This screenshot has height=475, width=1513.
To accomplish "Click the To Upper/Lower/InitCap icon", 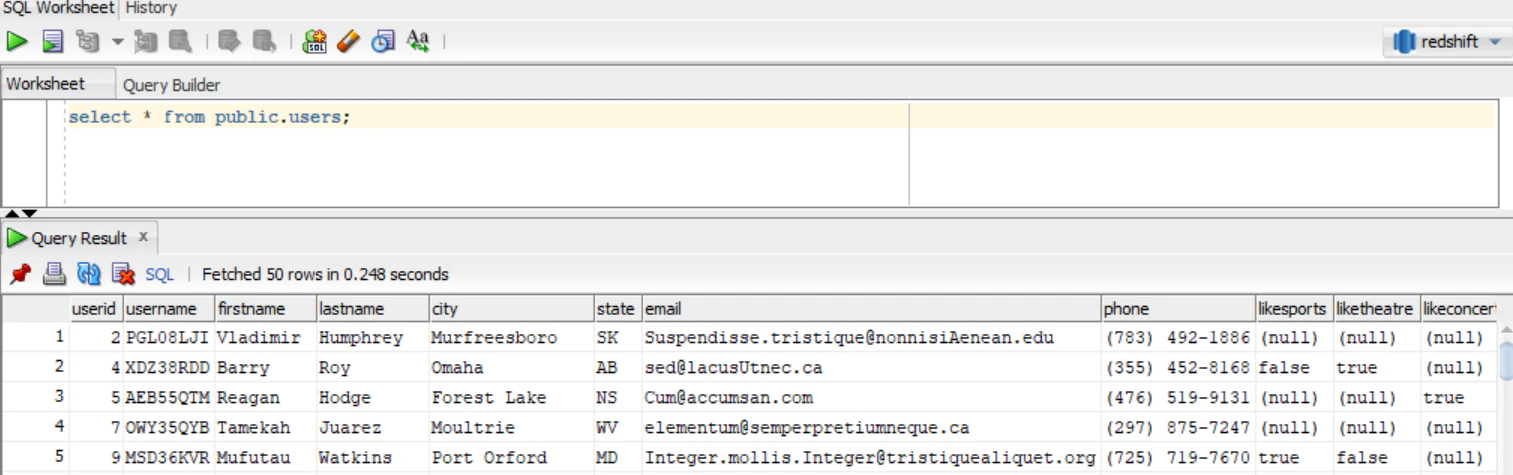I will [x=418, y=41].
